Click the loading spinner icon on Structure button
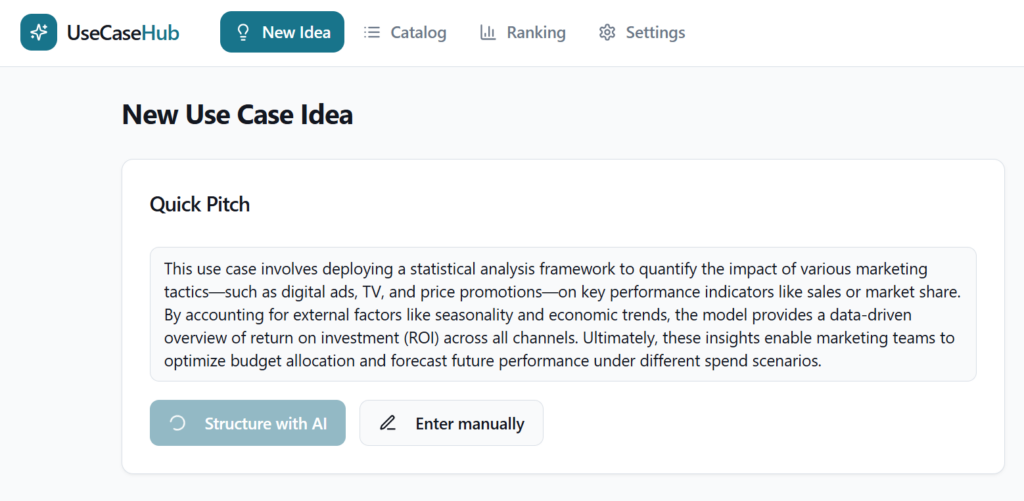The height and width of the screenshot is (501, 1024). pyautogui.click(x=178, y=423)
